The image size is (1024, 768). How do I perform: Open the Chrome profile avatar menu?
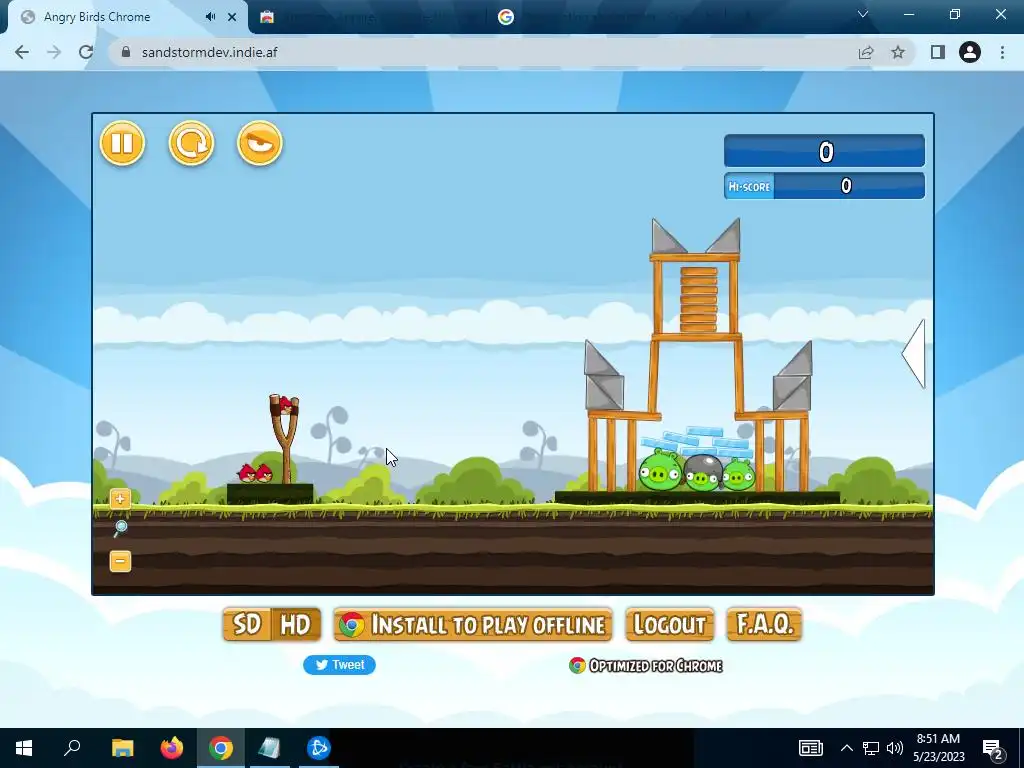coord(970,52)
